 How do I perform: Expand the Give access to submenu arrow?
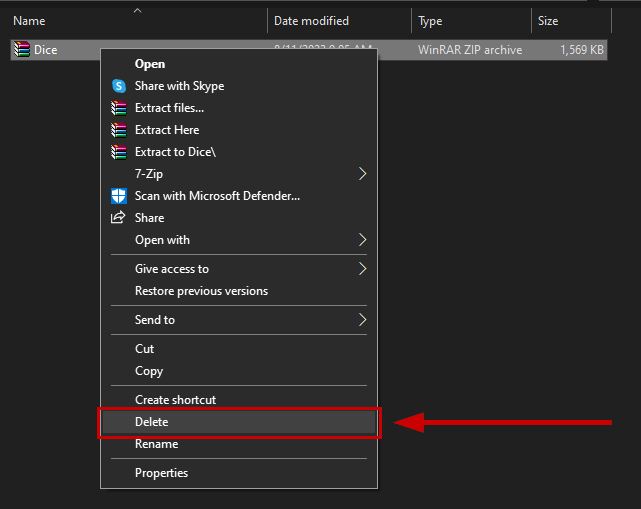(362, 269)
